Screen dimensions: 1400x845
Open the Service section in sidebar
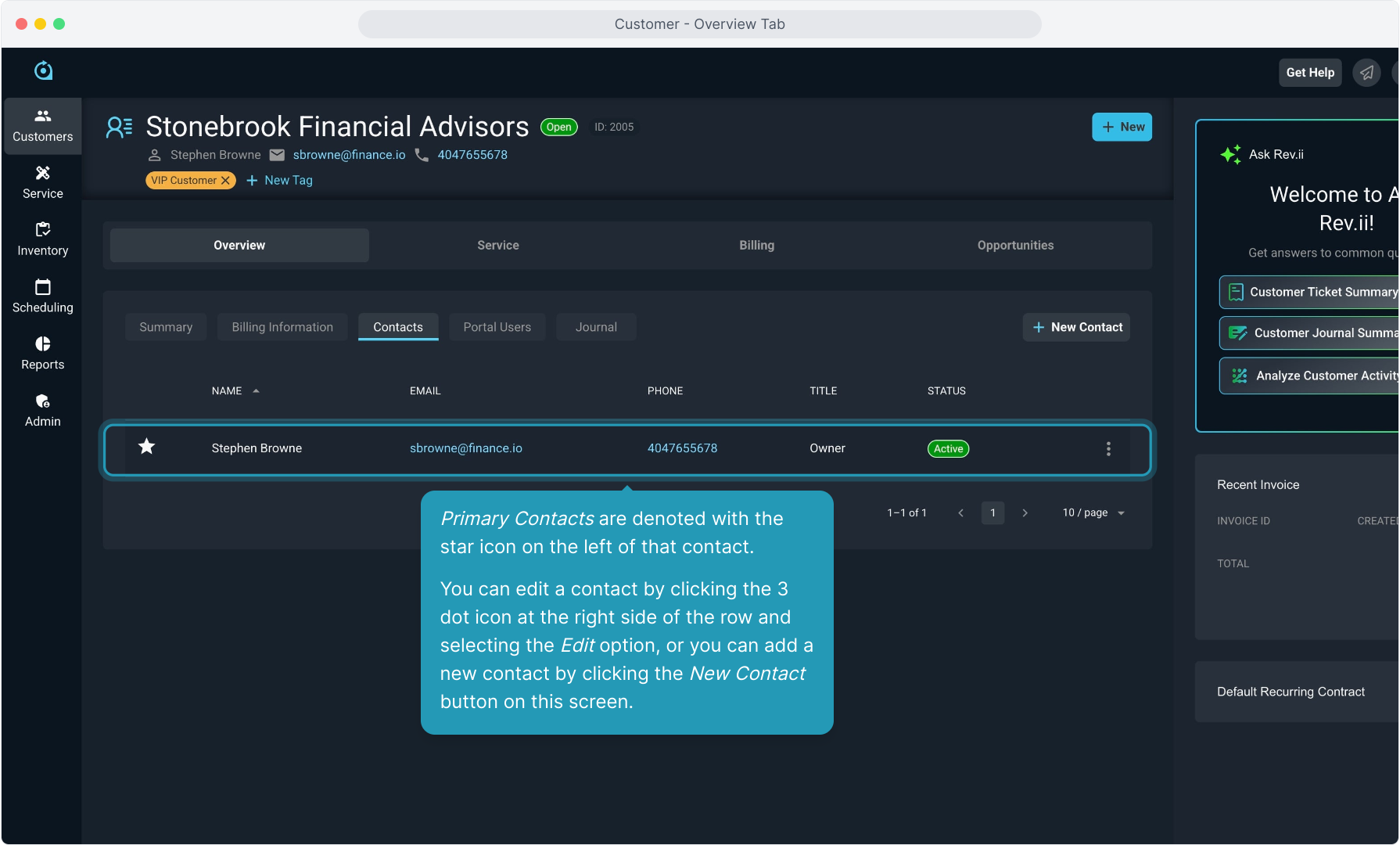[x=42, y=182]
